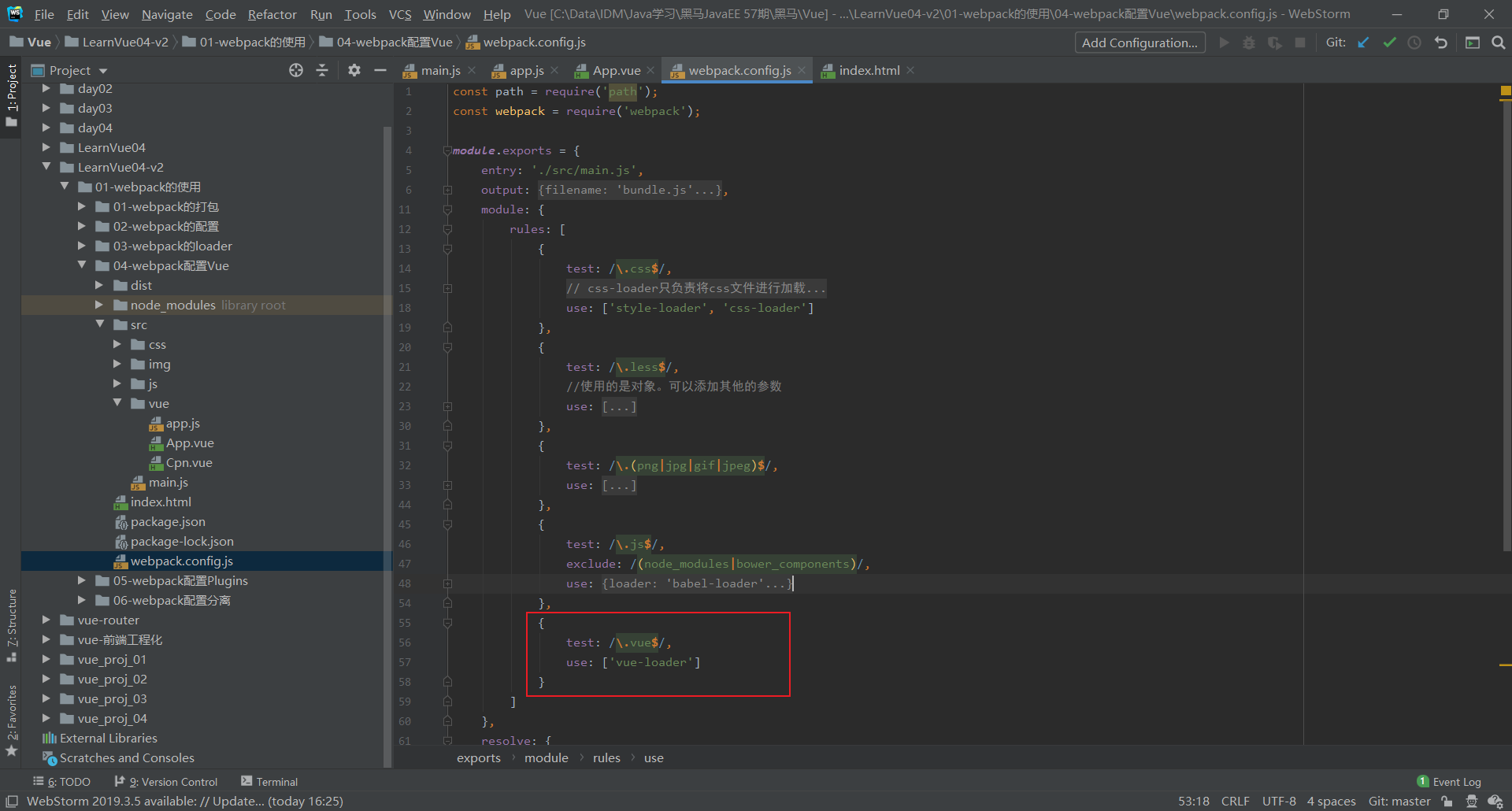Click the Stop square icon in toolbar
The image size is (1512, 811).
click(1300, 43)
